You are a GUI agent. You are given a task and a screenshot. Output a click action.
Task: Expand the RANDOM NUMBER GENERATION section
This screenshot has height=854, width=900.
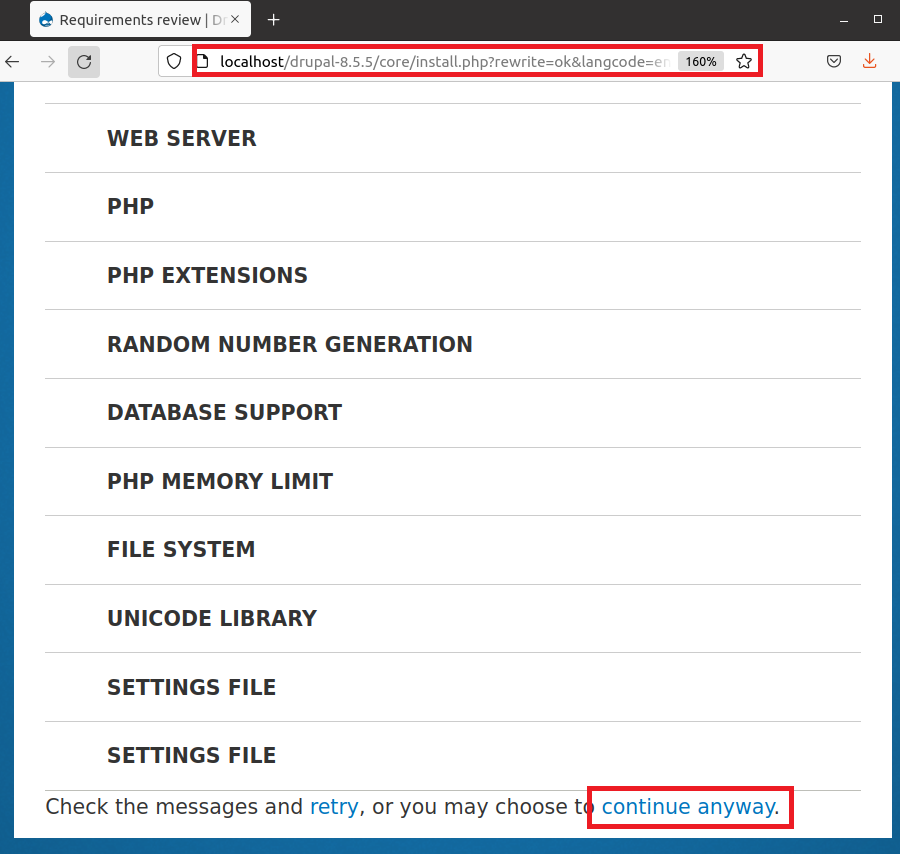tap(289, 344)
